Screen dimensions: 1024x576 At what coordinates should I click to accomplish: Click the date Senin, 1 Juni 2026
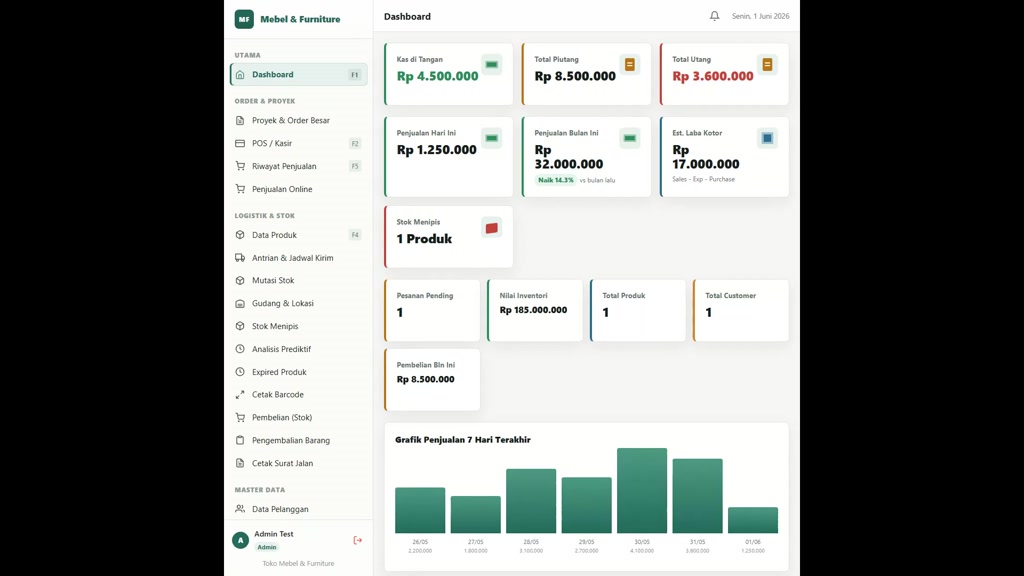(x=760, y=16)
